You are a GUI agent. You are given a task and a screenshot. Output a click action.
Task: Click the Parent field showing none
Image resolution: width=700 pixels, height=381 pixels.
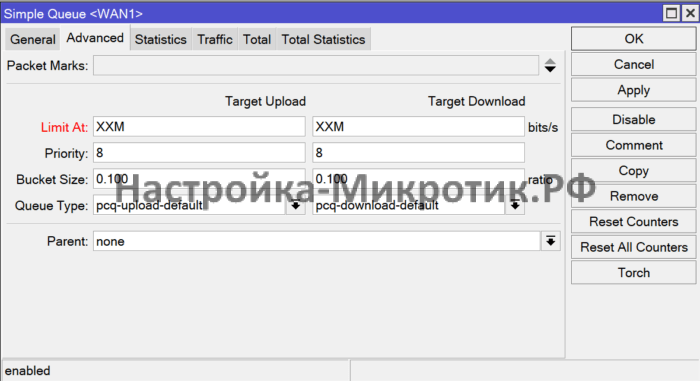pyautogui.click(x=317, y=241)
